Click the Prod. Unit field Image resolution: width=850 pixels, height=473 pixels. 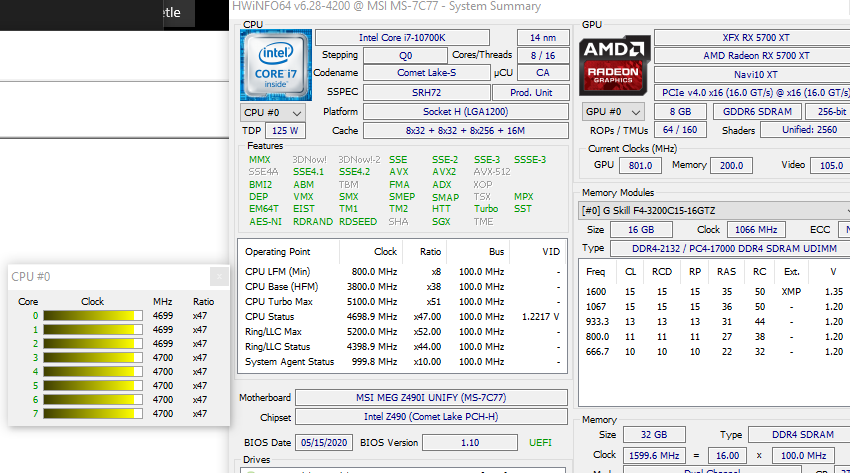pyautogui.click(x=531, y=93)
